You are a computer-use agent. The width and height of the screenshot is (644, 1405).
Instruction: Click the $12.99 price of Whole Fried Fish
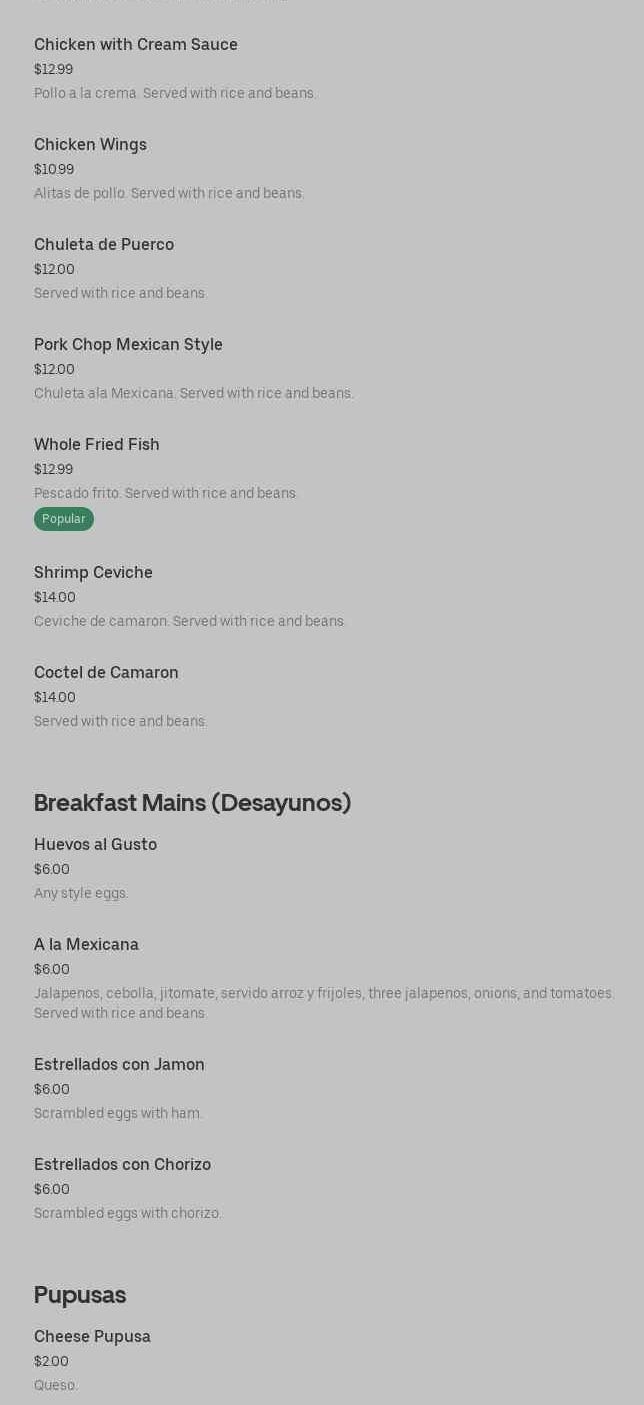(53, 469)
